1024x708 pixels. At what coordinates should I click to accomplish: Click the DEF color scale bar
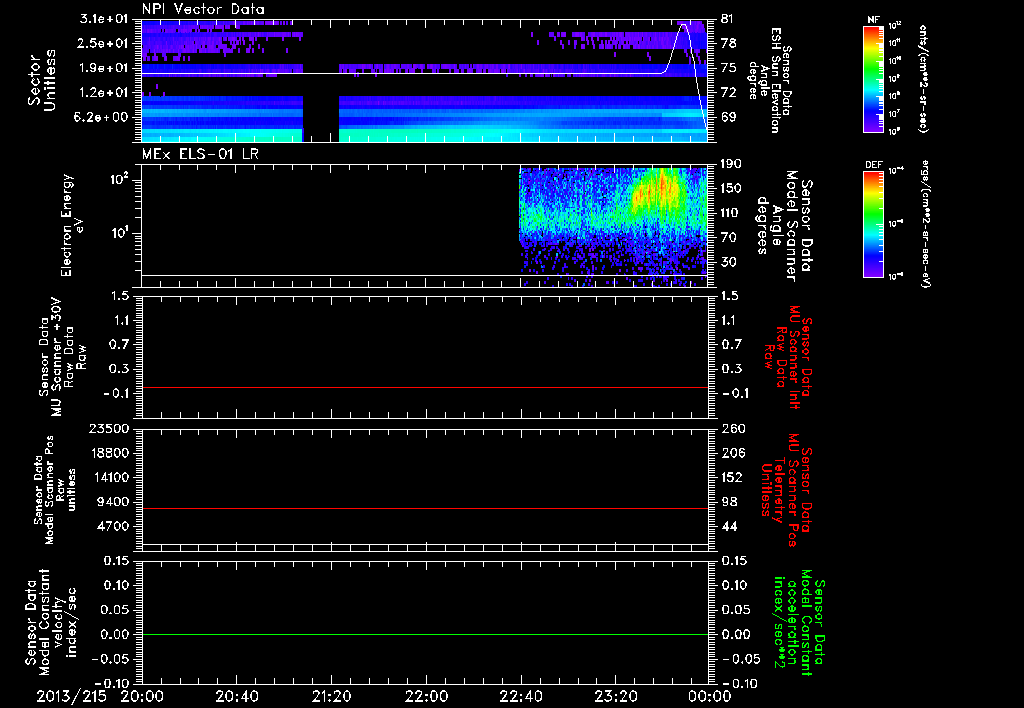(x=873, y=224)
